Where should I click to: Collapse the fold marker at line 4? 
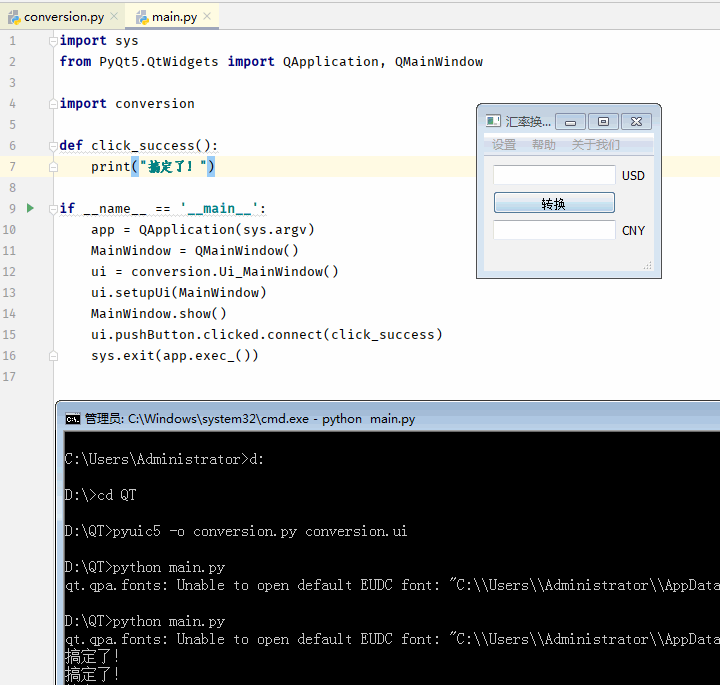pyautogui.click(x=53, y=104)
